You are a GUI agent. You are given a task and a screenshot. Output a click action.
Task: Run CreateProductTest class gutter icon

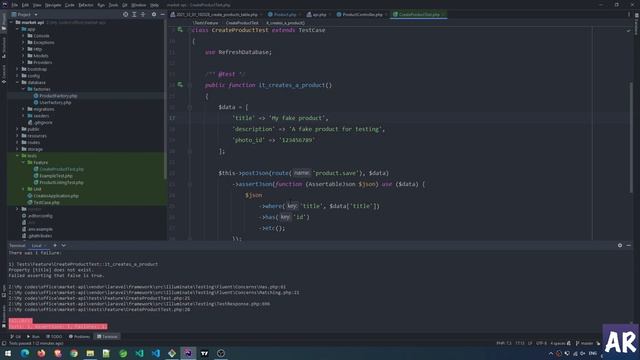click(x=180, y=30)
